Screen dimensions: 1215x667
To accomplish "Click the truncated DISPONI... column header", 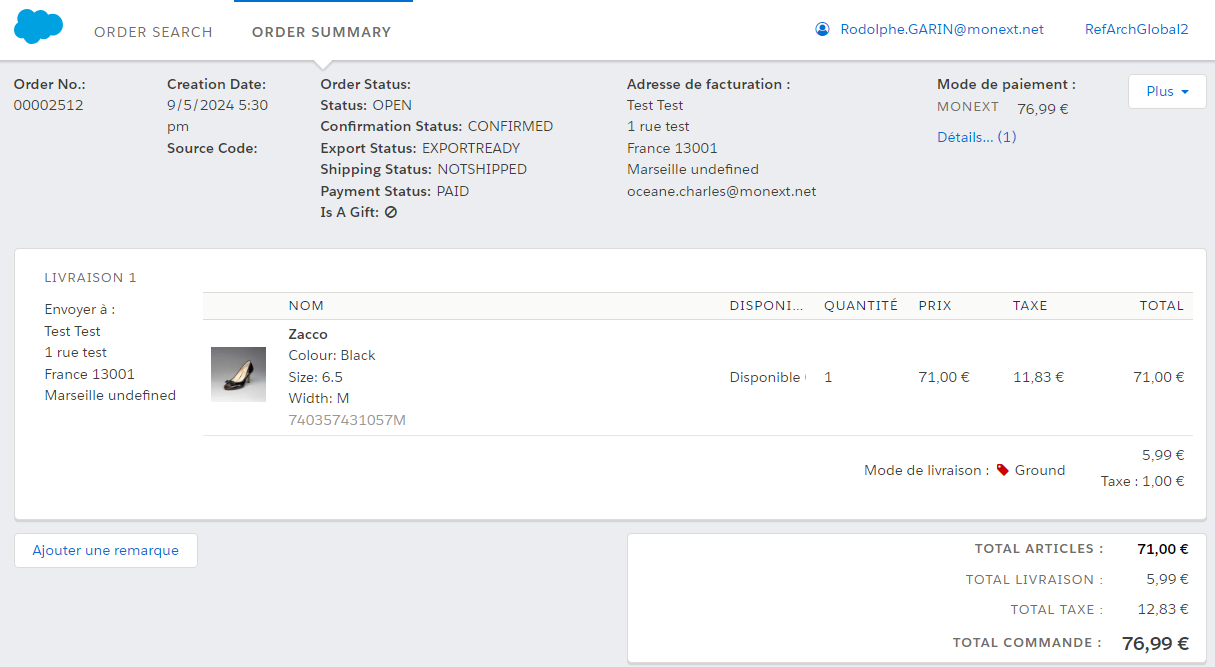I will pyautogui.click(x=766, y=306).
